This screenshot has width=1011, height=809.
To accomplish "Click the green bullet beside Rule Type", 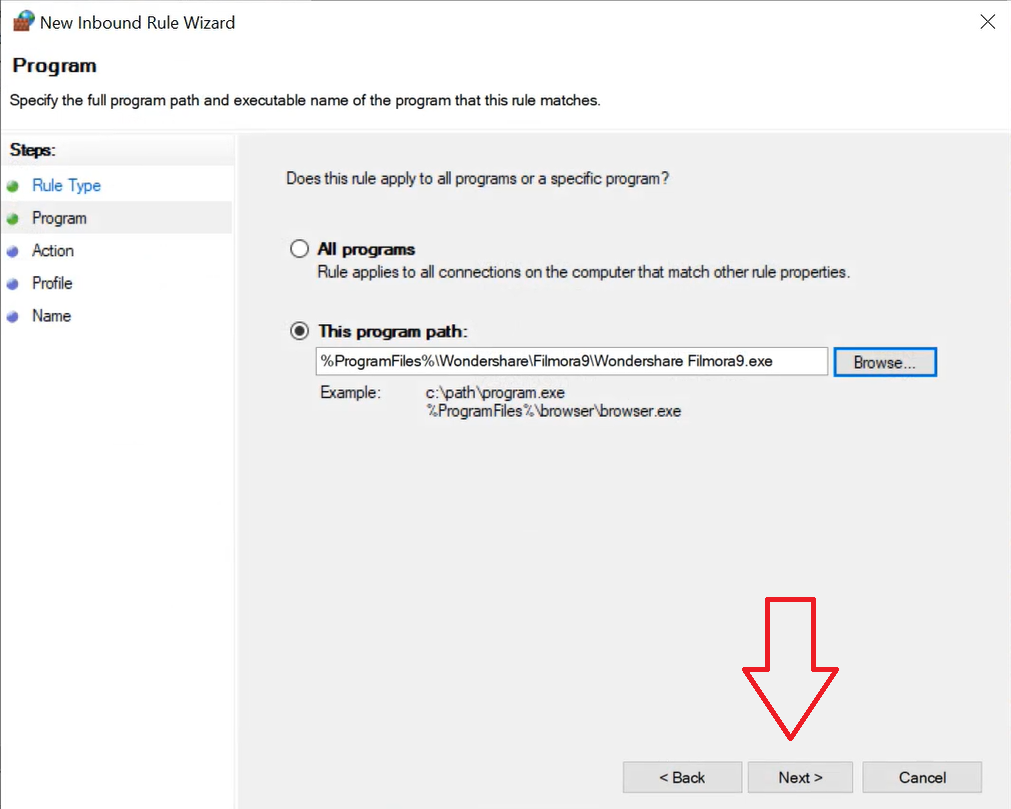I will 13,186.
